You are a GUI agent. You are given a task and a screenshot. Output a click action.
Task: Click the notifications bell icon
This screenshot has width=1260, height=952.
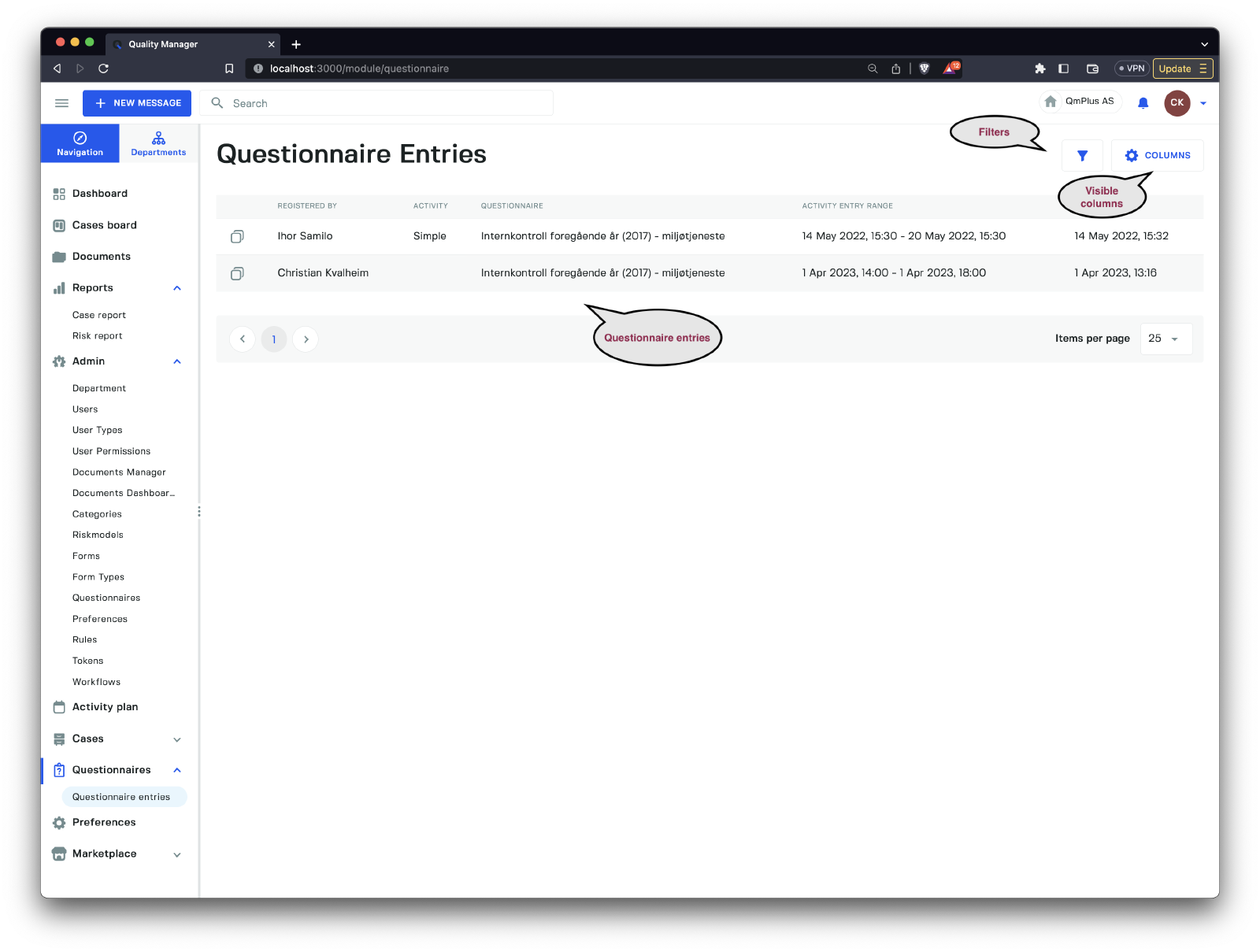point(1143,103)
